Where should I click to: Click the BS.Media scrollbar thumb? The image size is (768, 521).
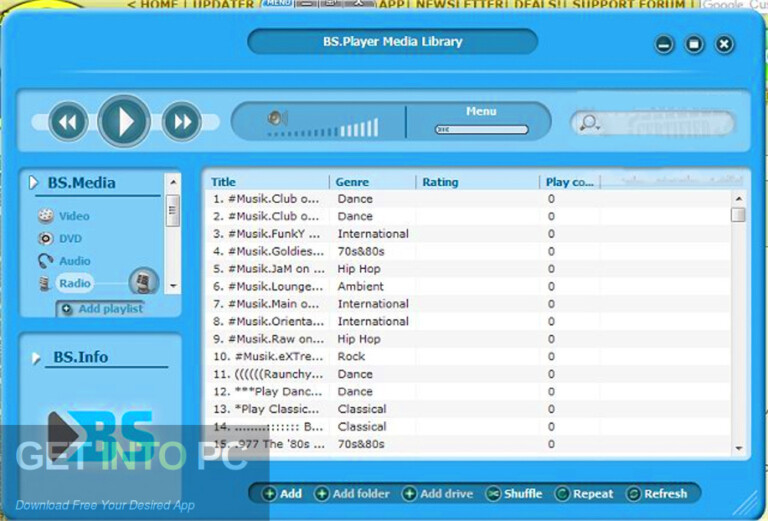coord(172,211)
